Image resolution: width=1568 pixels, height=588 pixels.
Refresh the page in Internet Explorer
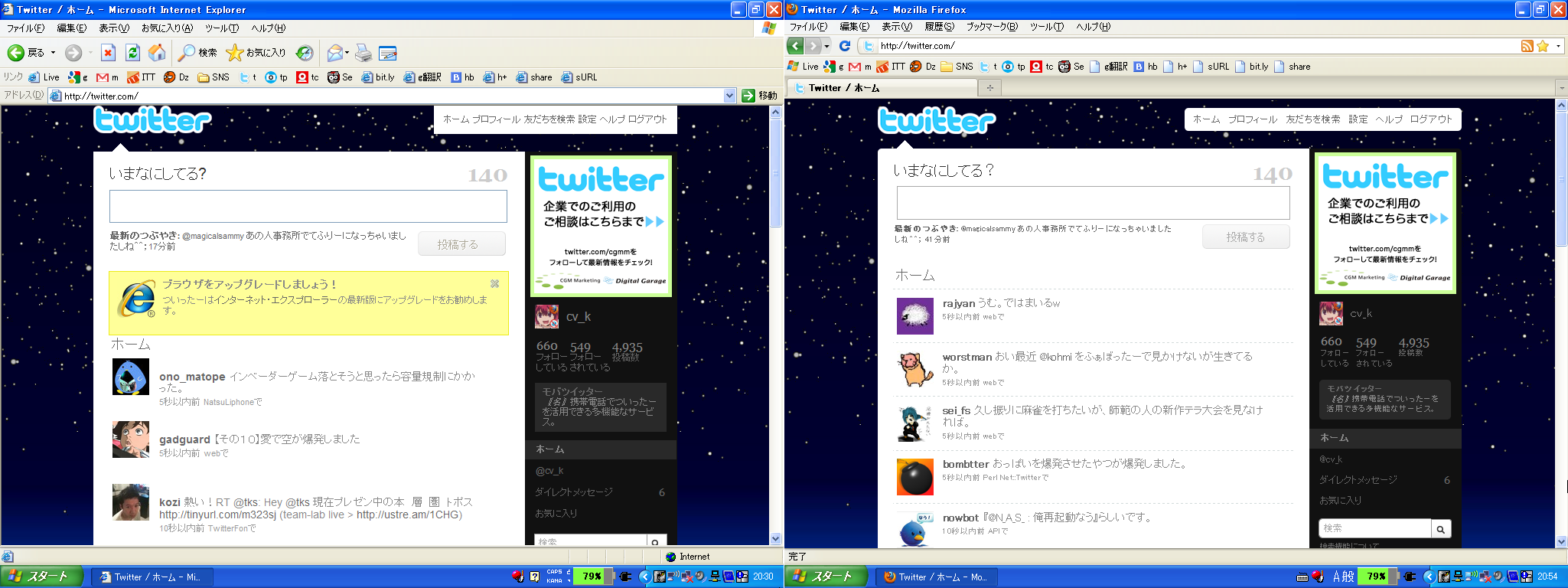pyautogui.click(x=132, y=53)
